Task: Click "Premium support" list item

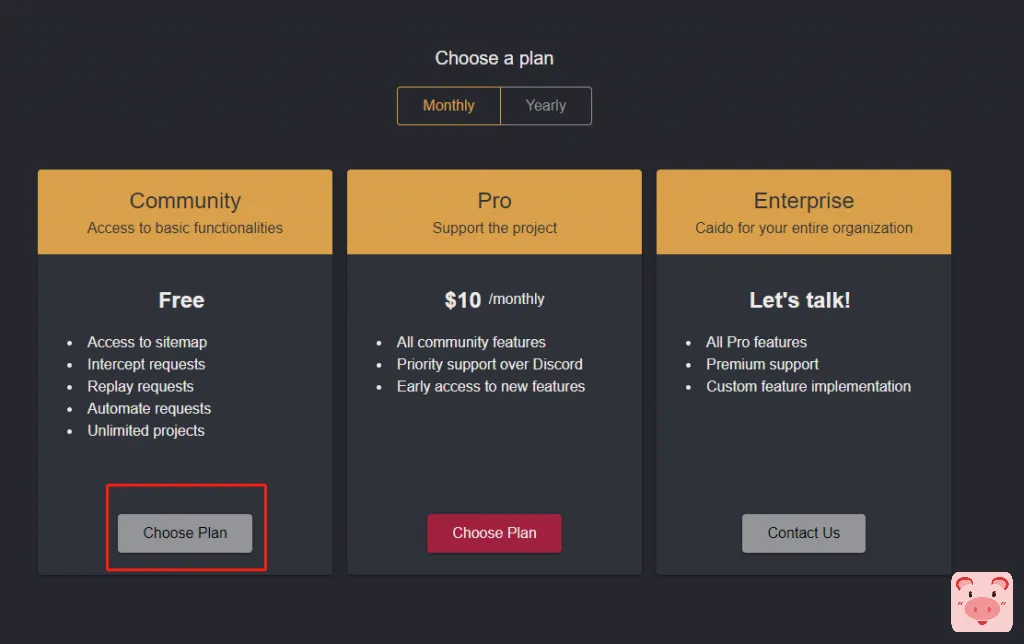Action: (762, 364)
